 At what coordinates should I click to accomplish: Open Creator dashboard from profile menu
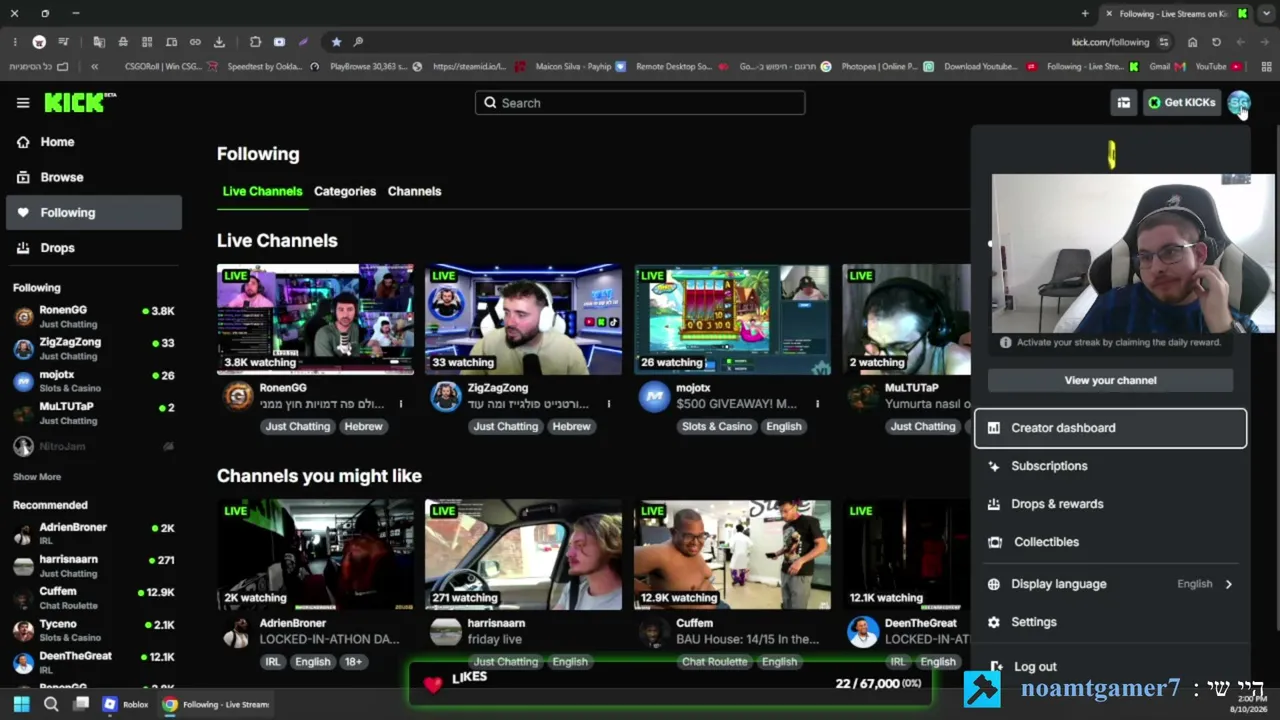pos(1110,428)
